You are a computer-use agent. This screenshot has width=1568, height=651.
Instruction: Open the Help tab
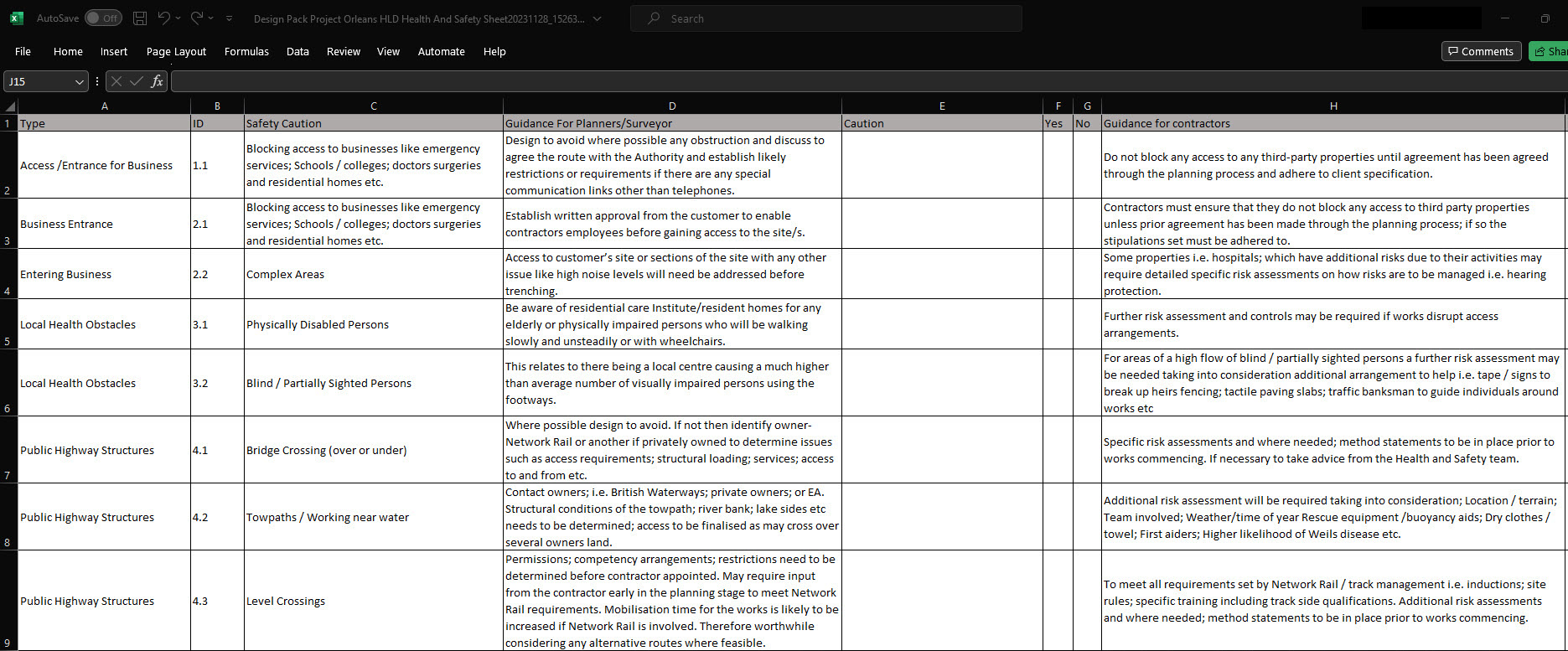(494, 51)
